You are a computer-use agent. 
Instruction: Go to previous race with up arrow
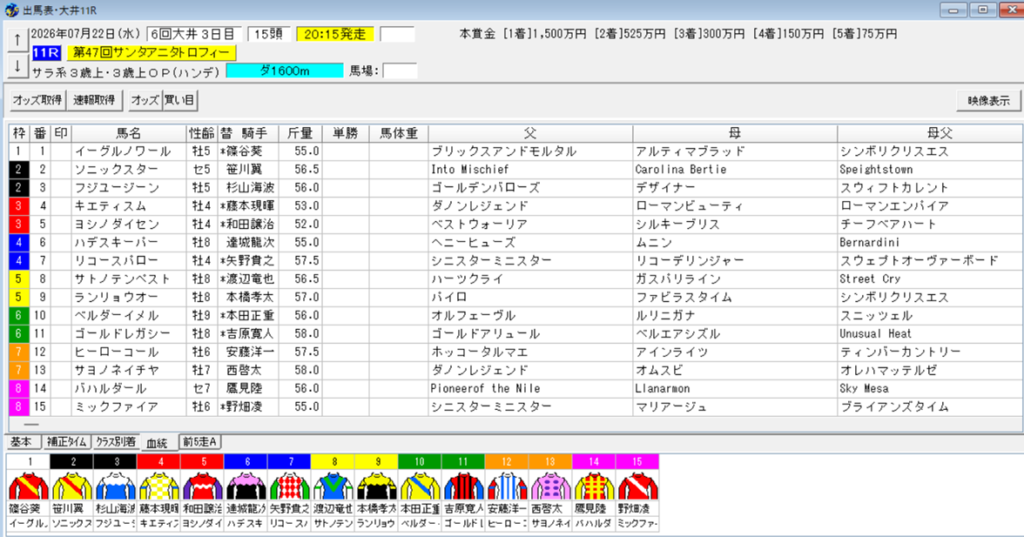click(x=17, y=40)
